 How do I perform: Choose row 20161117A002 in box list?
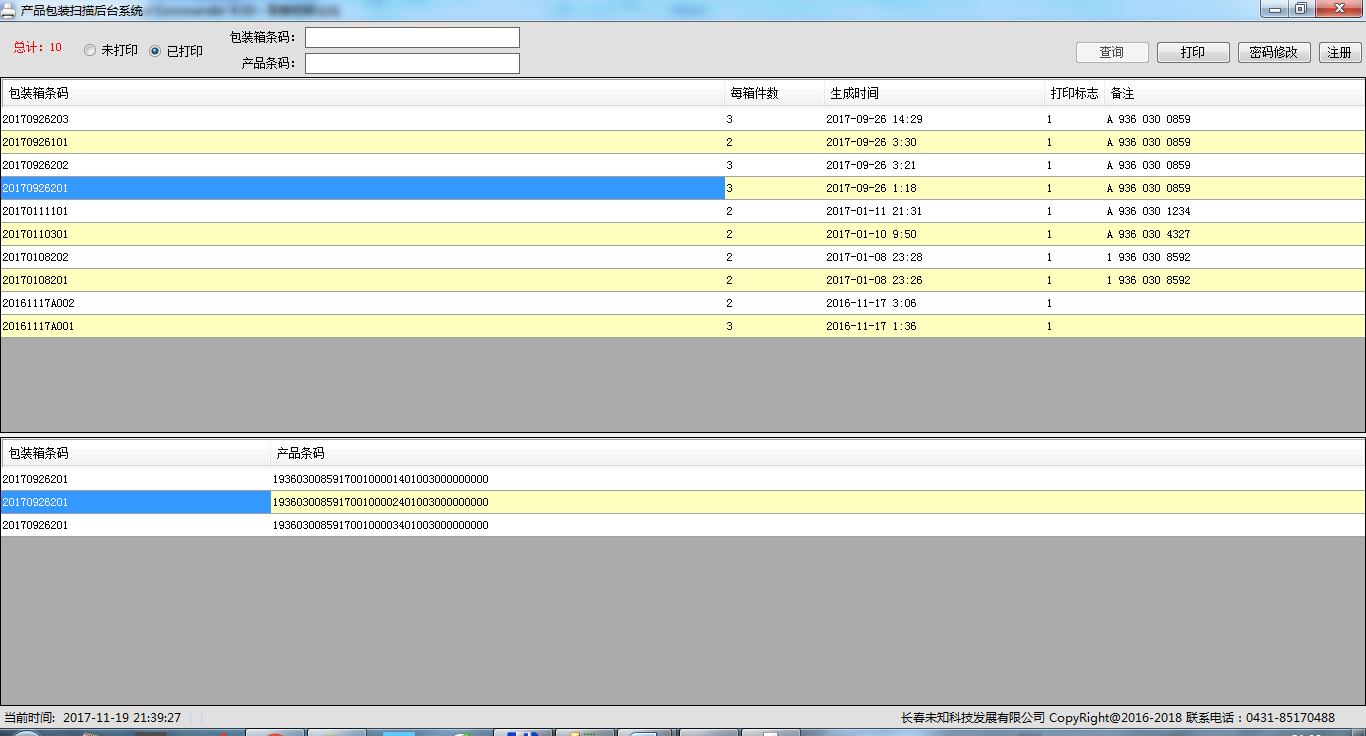[39, 304]
